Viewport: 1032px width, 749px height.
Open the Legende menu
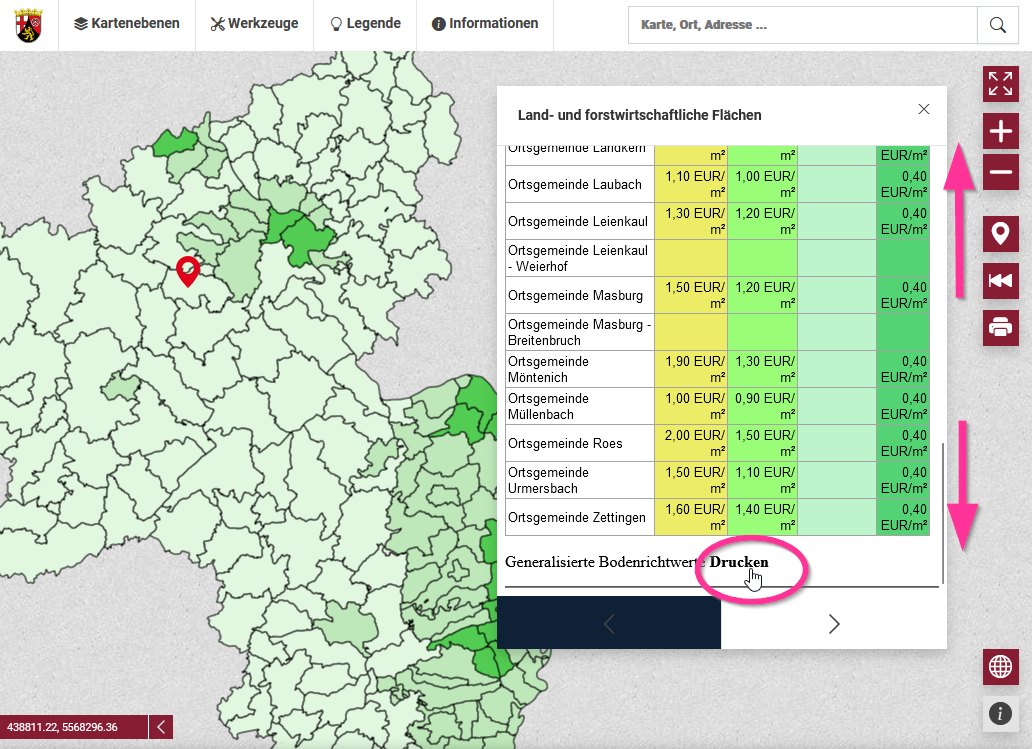365,24
